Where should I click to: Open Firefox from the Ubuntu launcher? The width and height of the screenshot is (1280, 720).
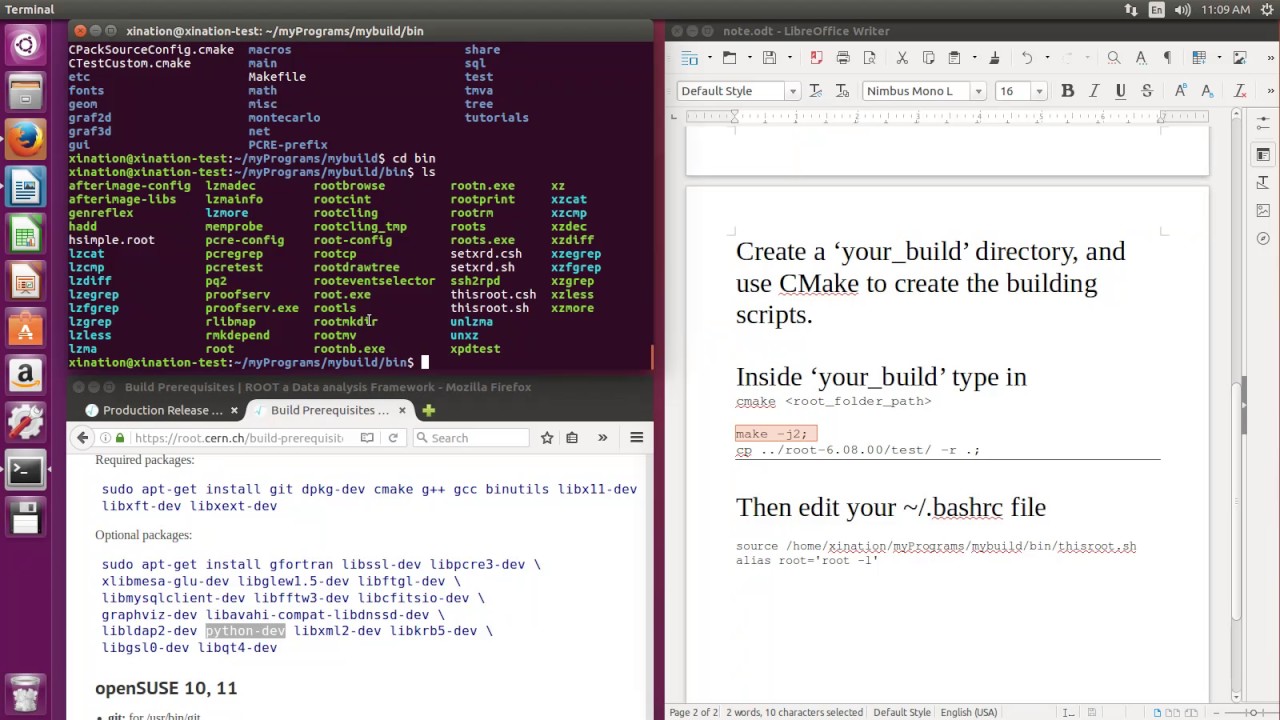point(26,140)
